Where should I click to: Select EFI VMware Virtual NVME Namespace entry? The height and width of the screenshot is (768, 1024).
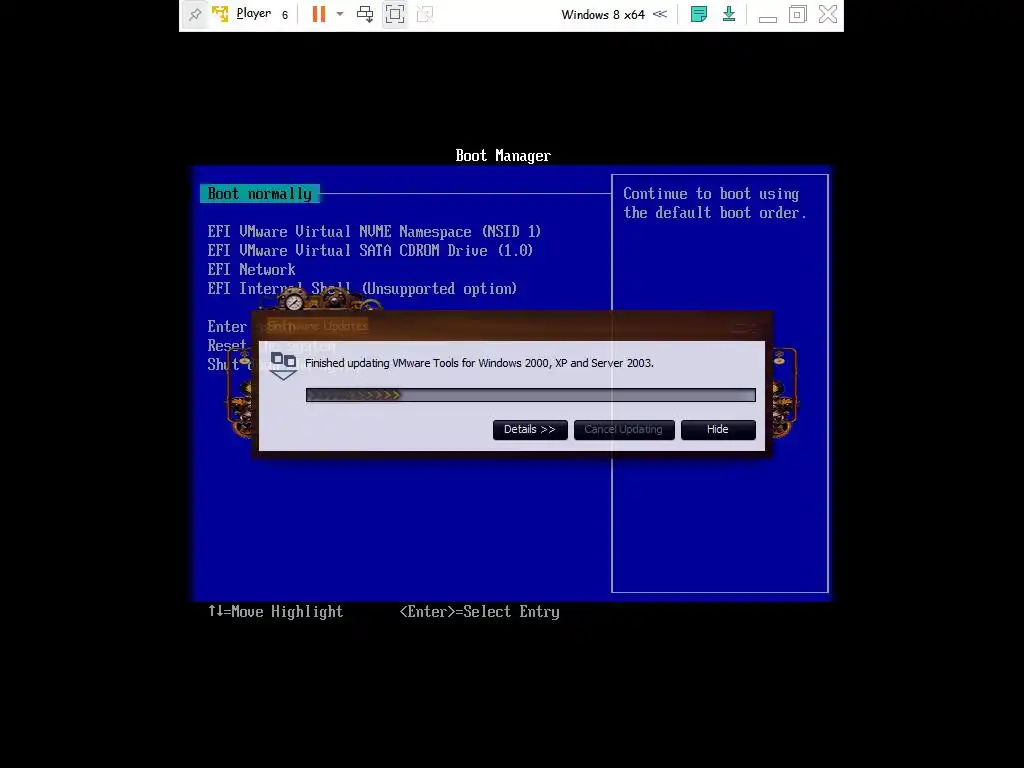point(374,232)
